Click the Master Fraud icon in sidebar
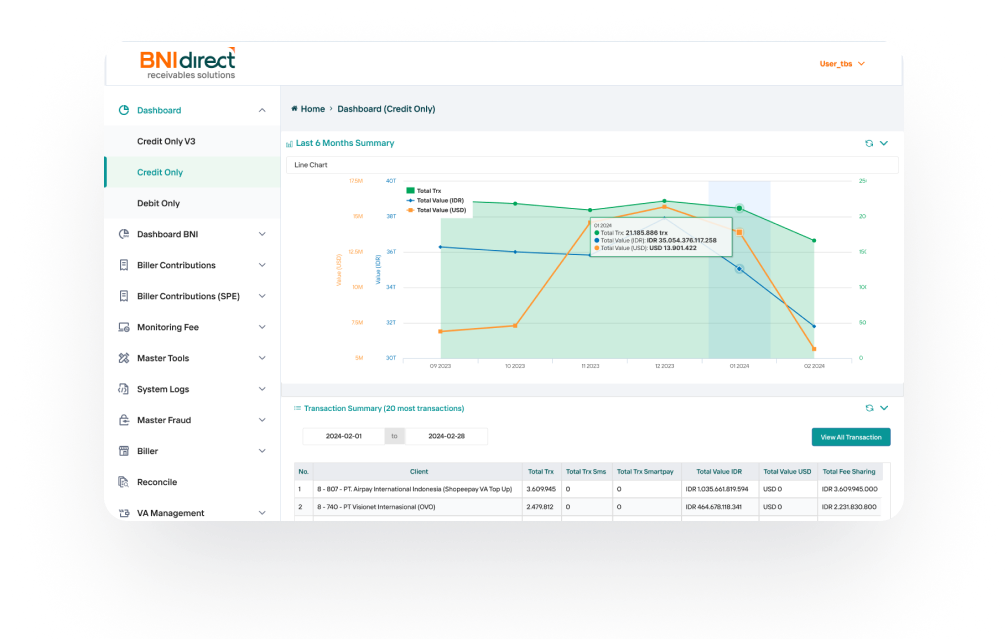The width and height of the screenshot is (1008, 639). point(124,420)
